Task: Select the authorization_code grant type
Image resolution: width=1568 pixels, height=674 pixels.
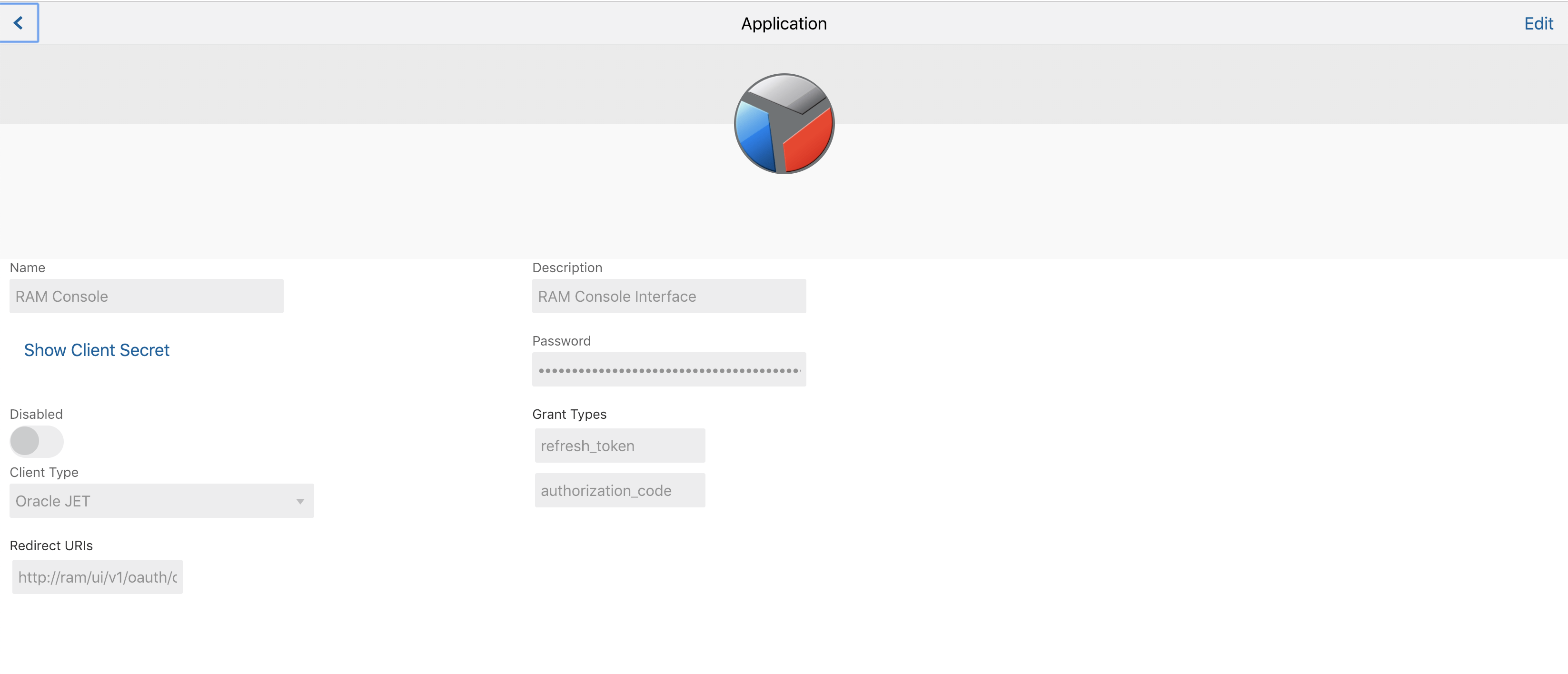Action: 619,491
